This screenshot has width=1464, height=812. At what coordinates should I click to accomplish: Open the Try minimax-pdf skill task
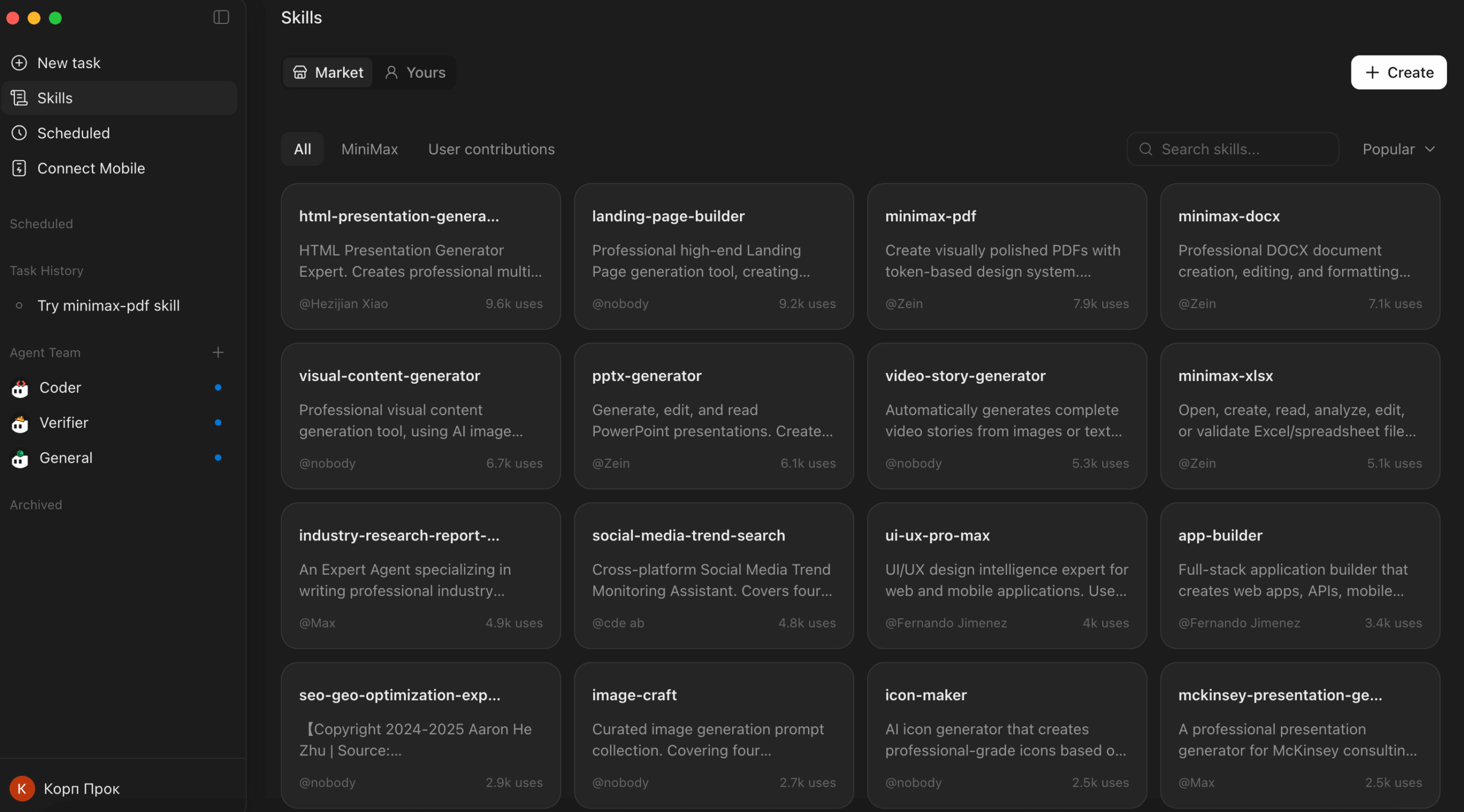[120, 305]
